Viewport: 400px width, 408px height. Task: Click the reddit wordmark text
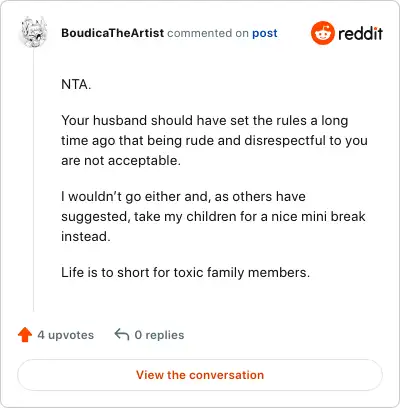[360, 33]
